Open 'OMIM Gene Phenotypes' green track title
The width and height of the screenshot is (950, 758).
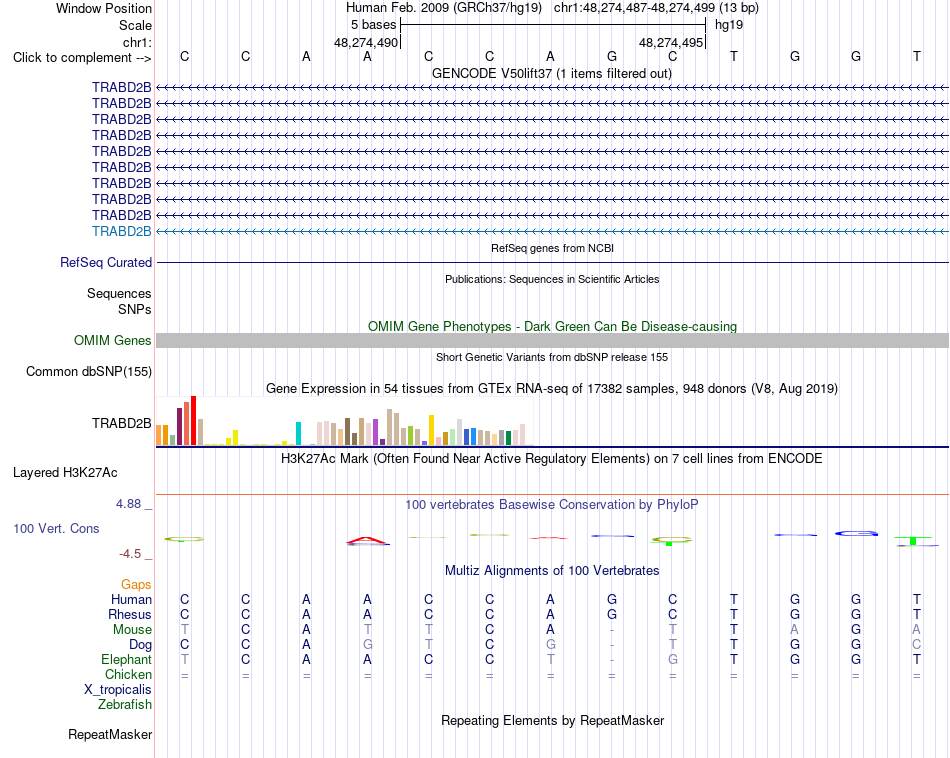(552, 326)
